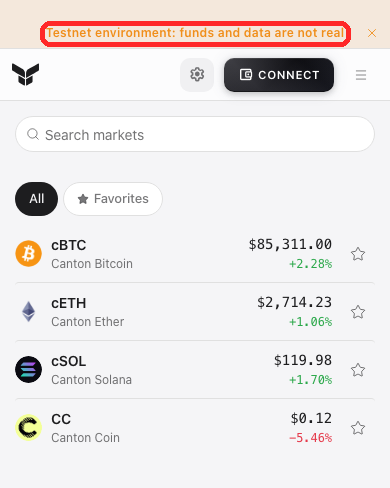Click the CC Canton Coin icon

(29, 427)
